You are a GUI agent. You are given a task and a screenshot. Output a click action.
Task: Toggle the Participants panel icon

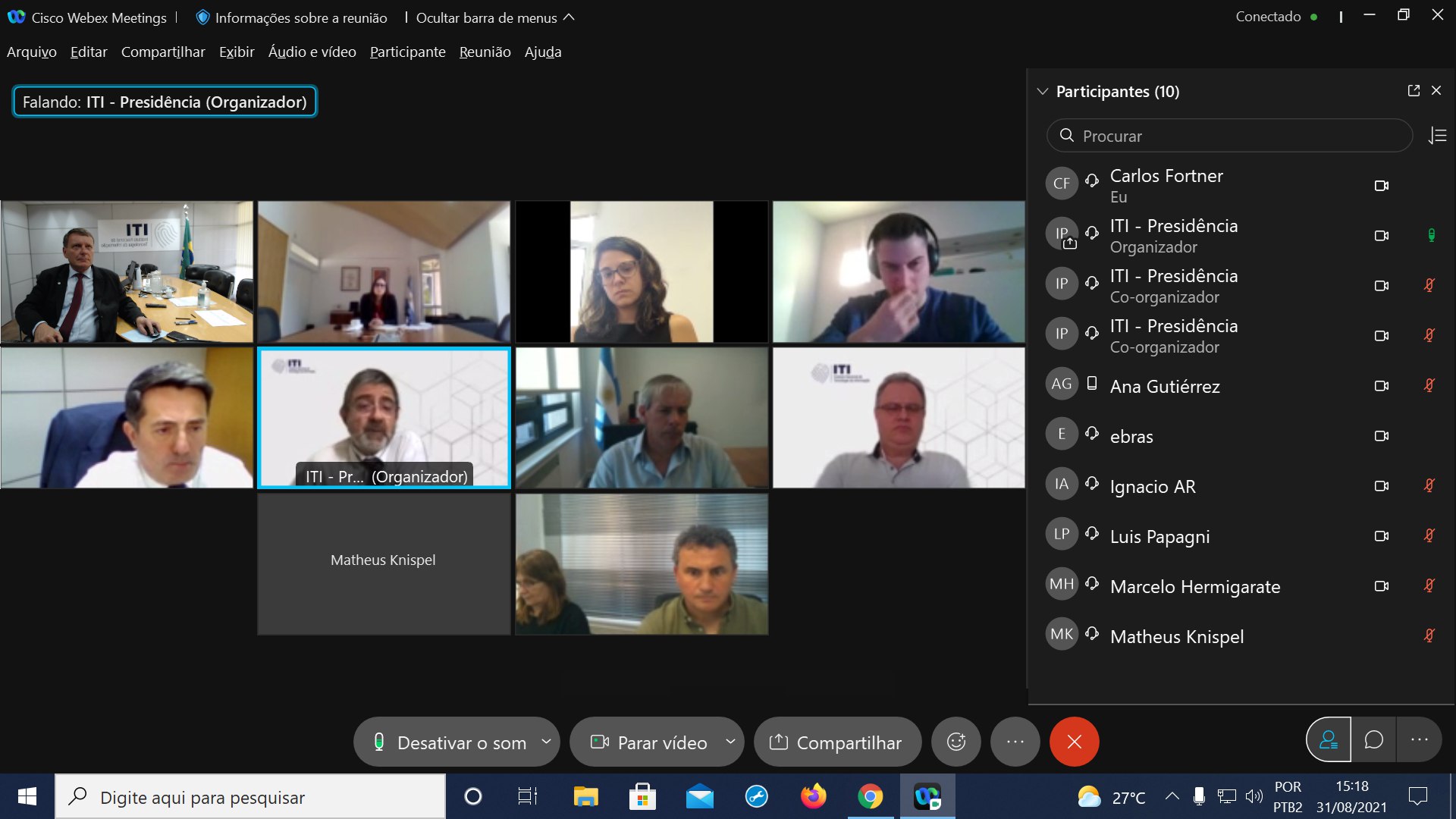1329,739
